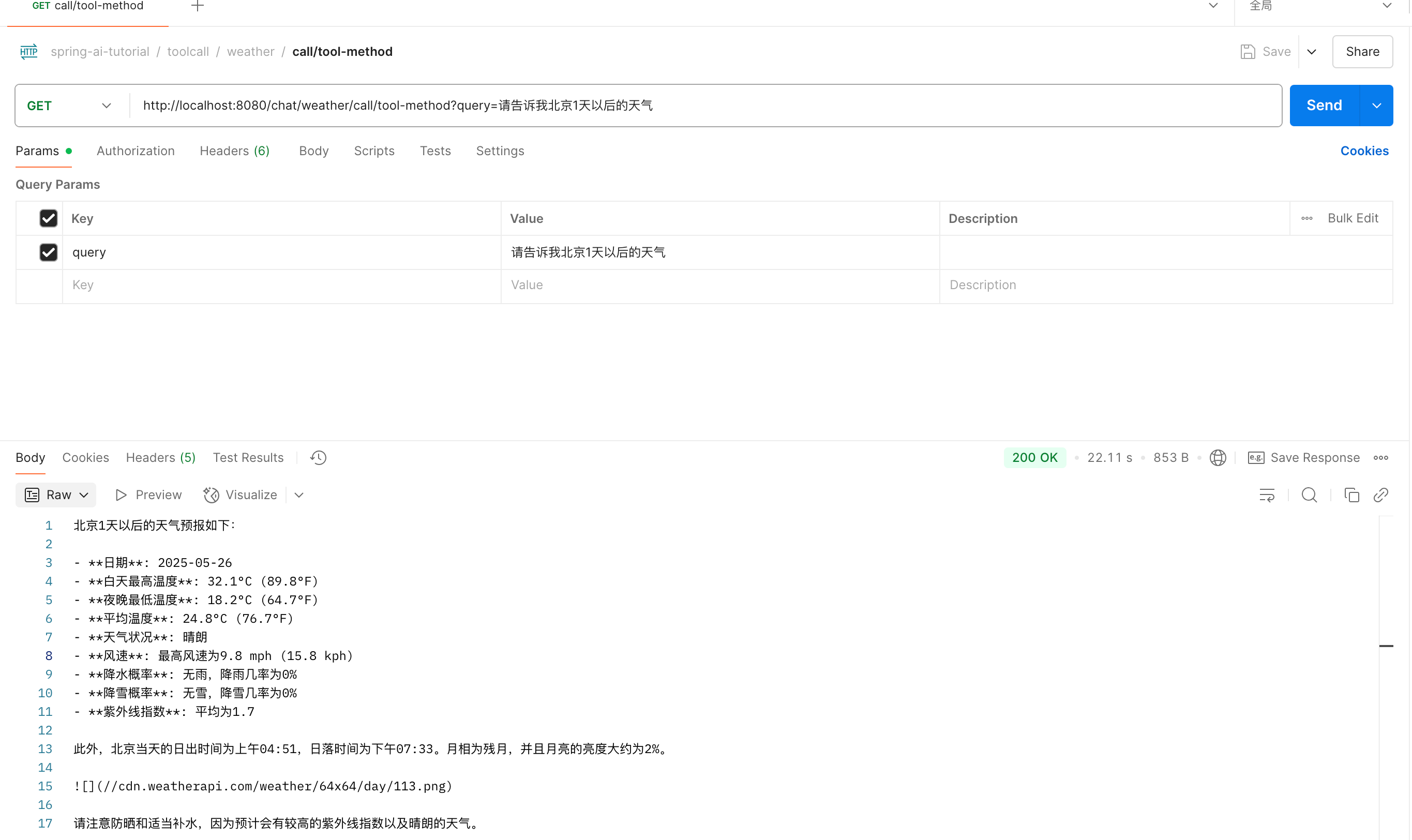The width and height of the screenshot is (1412, 840).
Task: Click the network globe icon
Action: pyautogui.click(x=1218, y=457)
